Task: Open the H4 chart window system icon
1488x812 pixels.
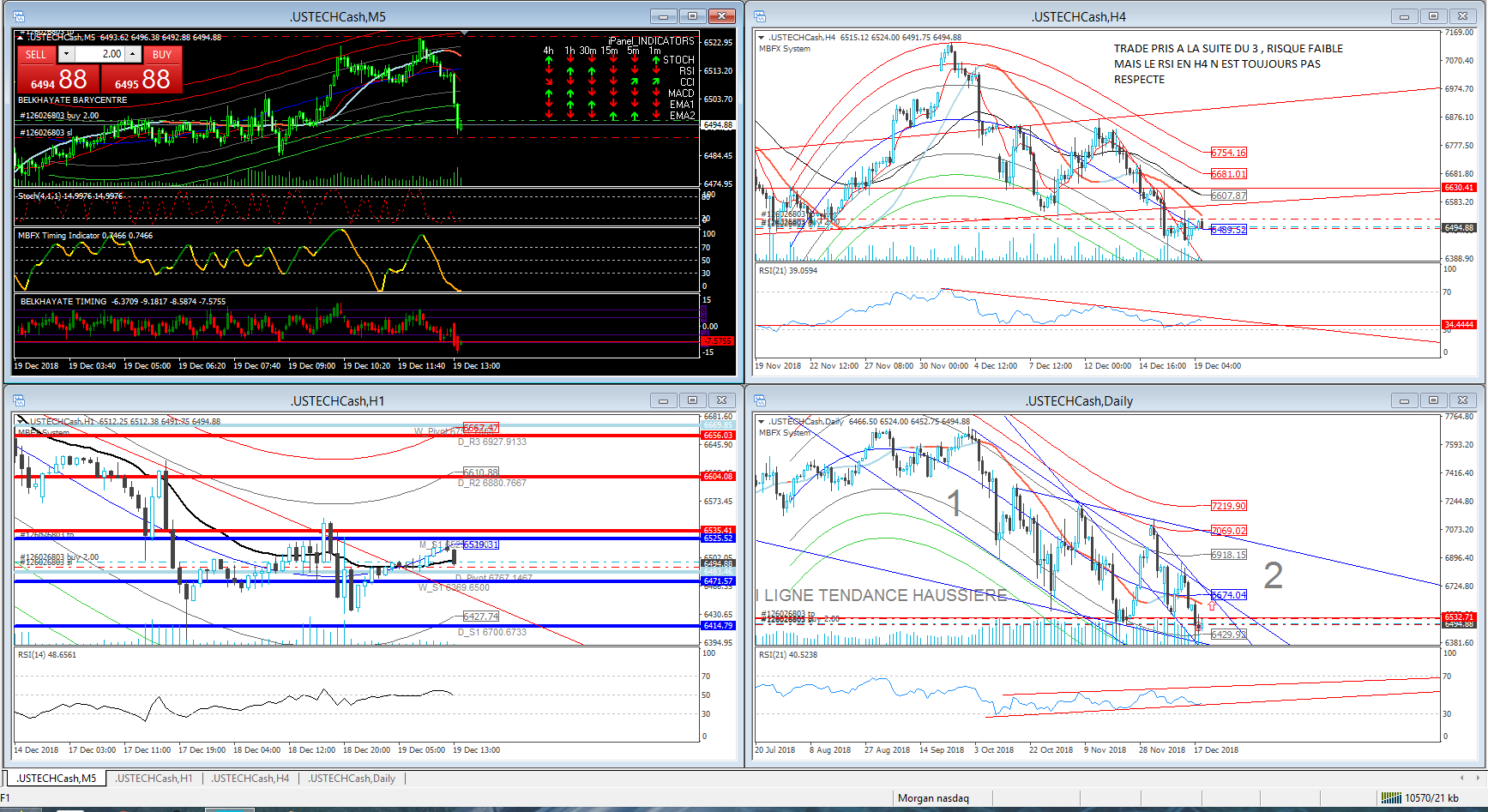Action: [x=761, y=16]
